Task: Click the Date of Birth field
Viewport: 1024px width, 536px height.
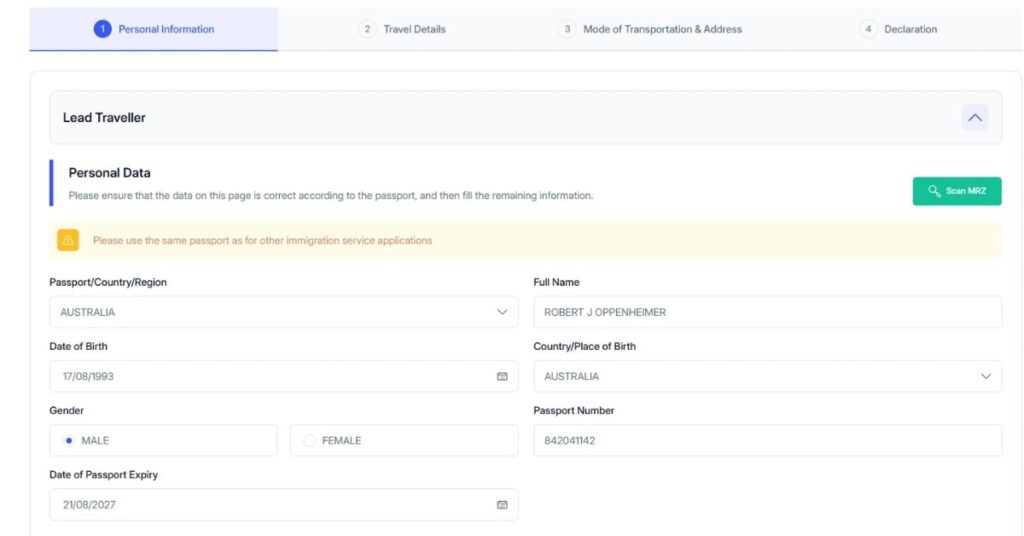Action: 270,376
